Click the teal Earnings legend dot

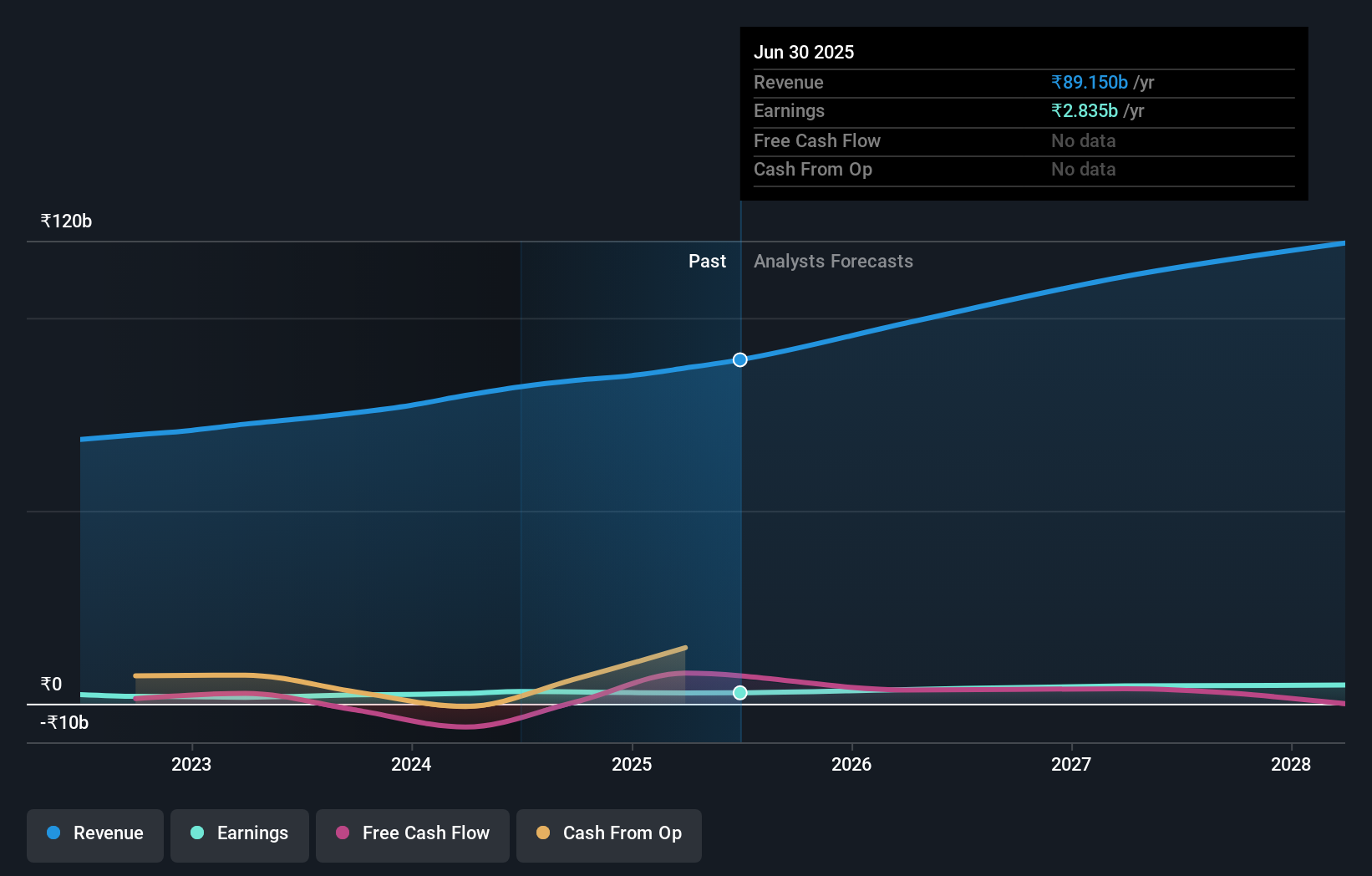tap(197, 833)
